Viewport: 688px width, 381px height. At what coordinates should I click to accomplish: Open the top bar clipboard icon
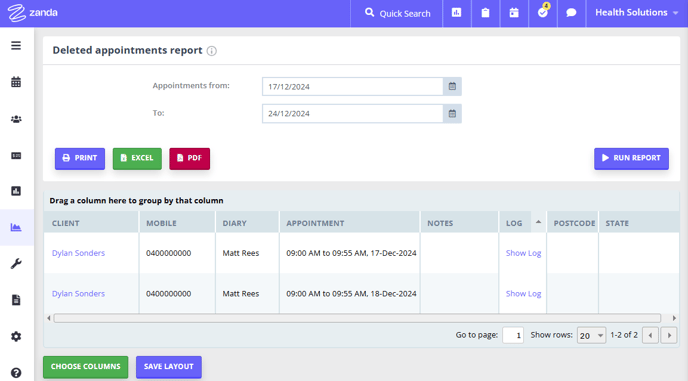coord(485,13)
